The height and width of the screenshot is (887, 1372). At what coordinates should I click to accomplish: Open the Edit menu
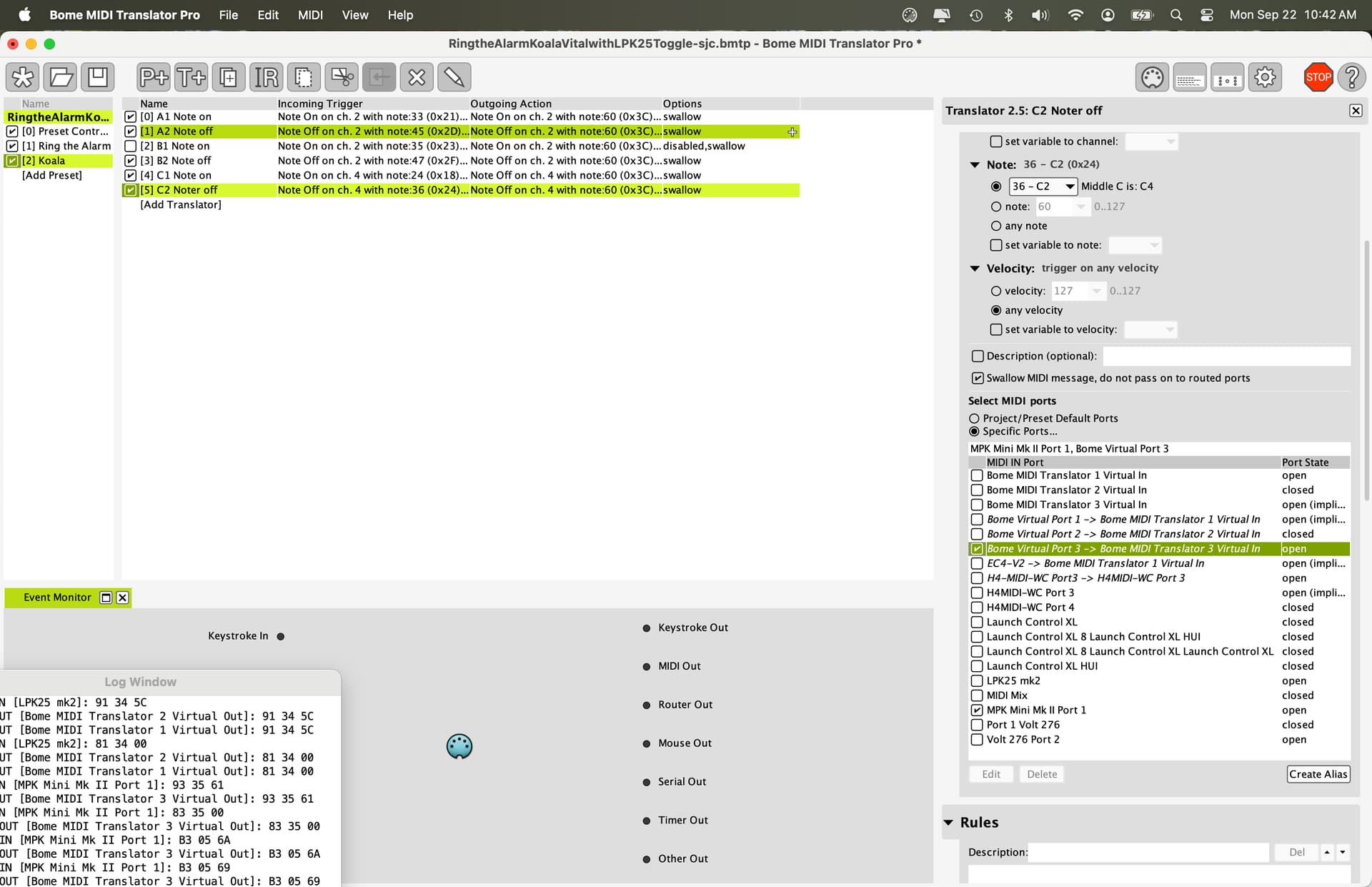click(x=268, y=15)
